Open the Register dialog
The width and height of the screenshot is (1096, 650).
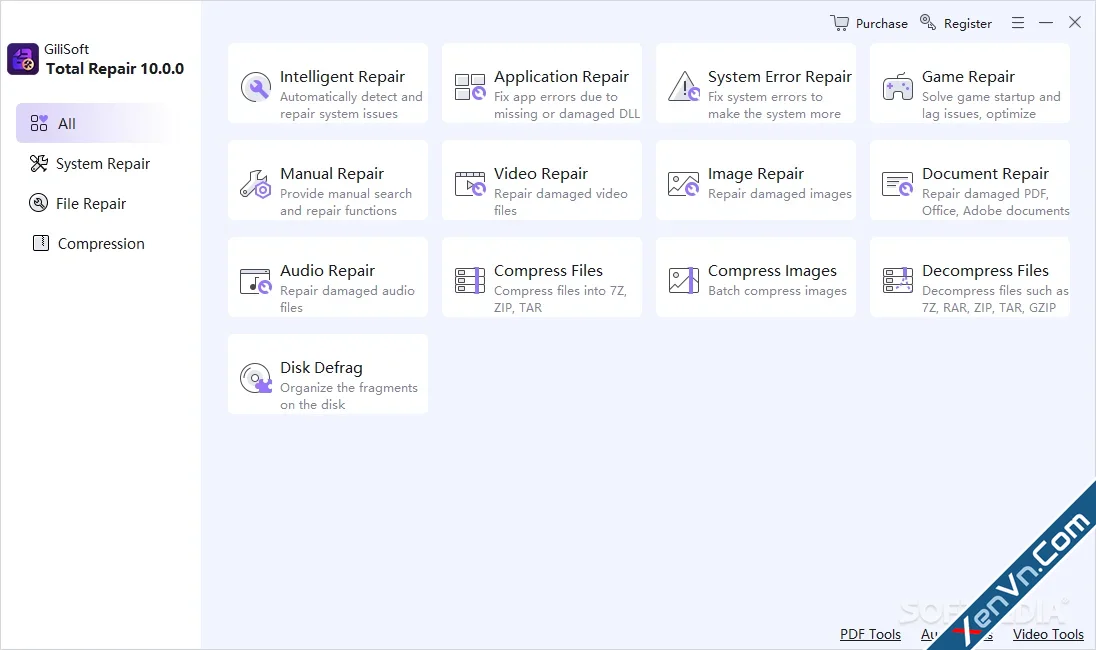(x=967, y=24)
